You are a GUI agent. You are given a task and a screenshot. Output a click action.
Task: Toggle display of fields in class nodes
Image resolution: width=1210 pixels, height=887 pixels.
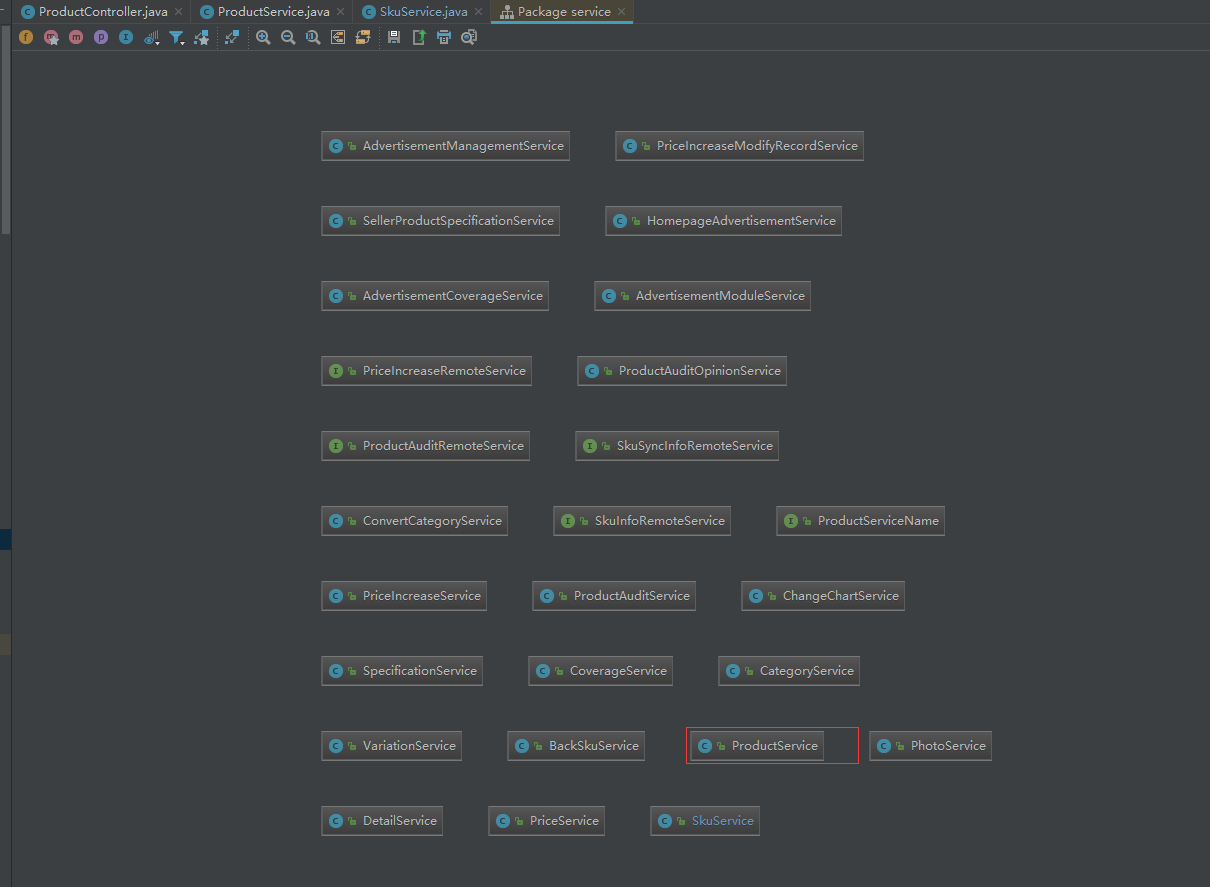(25, 37)
